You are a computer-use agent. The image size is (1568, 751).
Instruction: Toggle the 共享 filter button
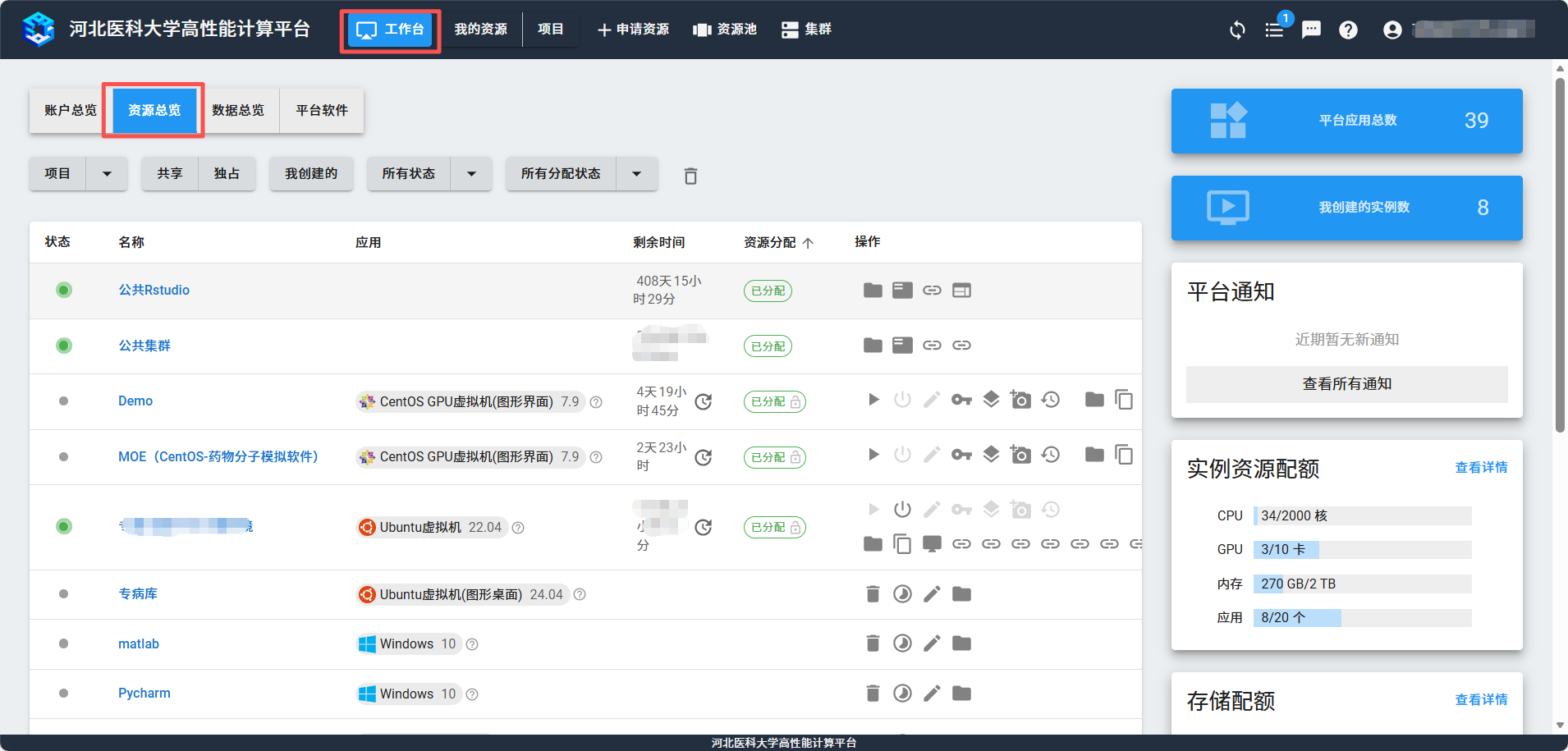[170, 174]
